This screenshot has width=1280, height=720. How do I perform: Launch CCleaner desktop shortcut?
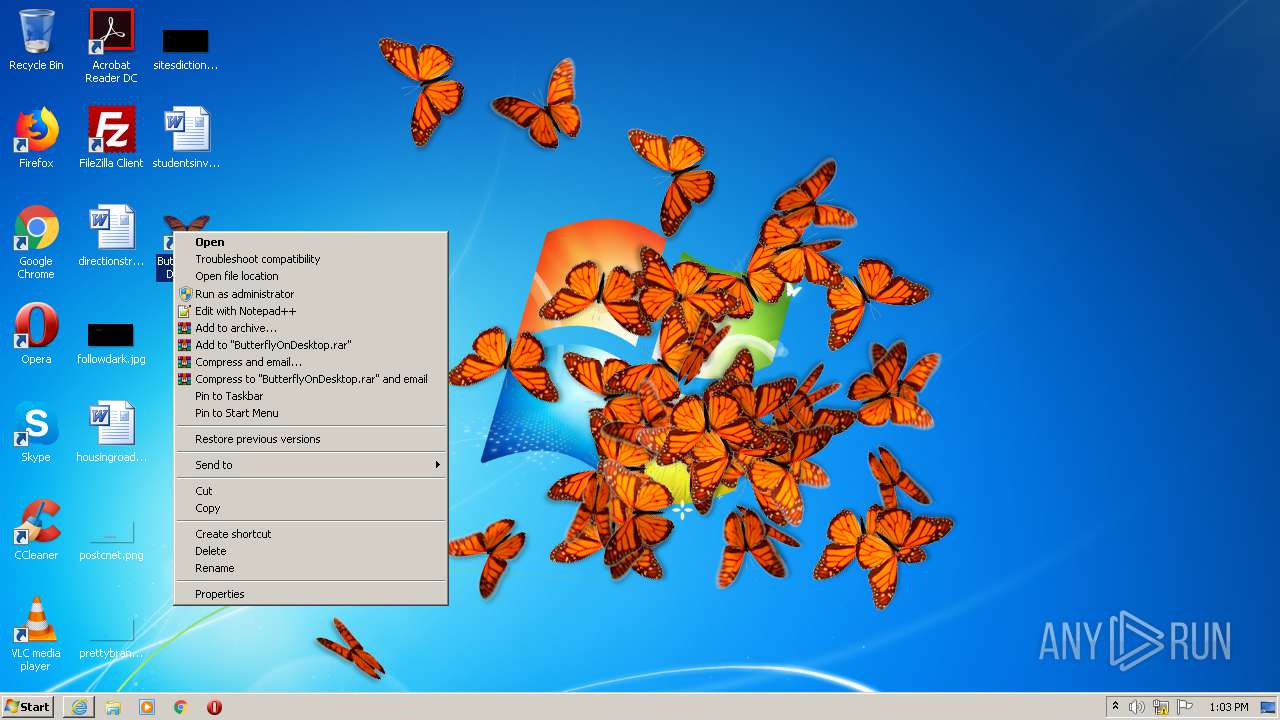coord(36,530)
